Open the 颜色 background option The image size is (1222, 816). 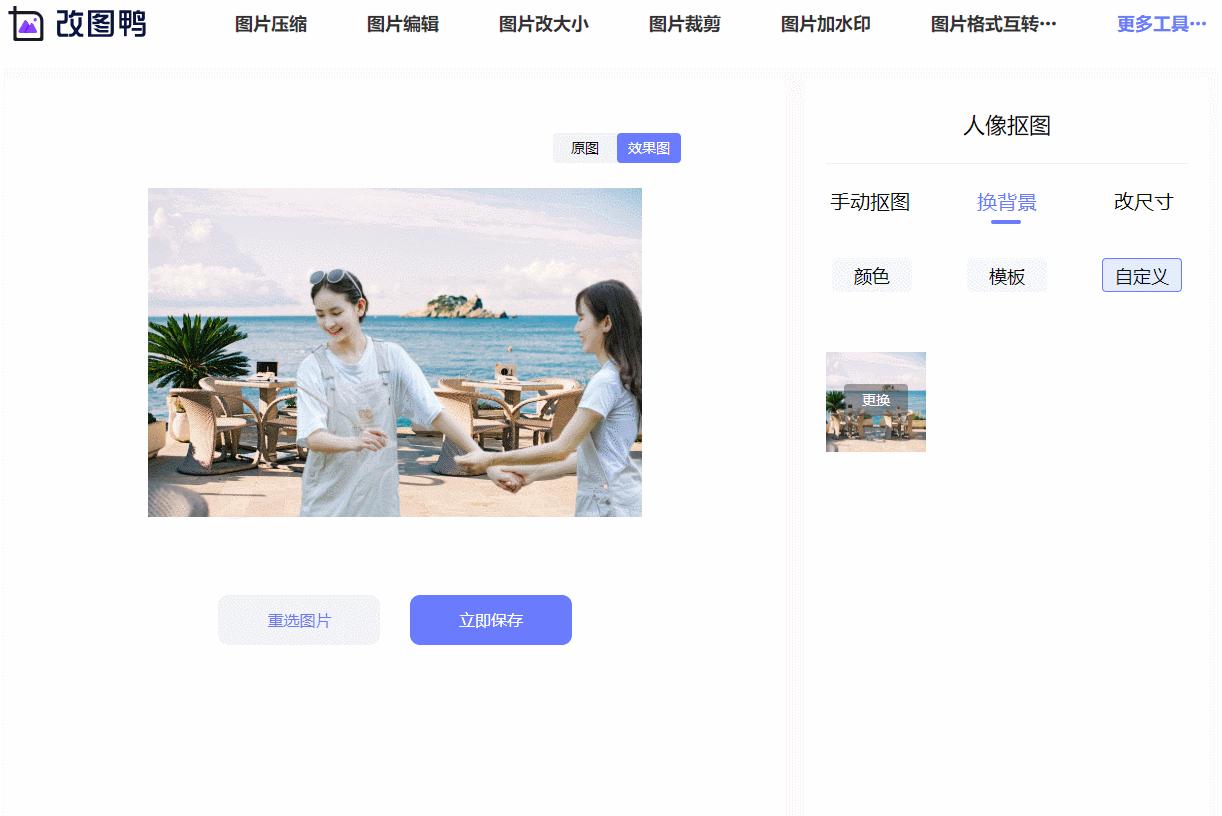tap(871, 275)
